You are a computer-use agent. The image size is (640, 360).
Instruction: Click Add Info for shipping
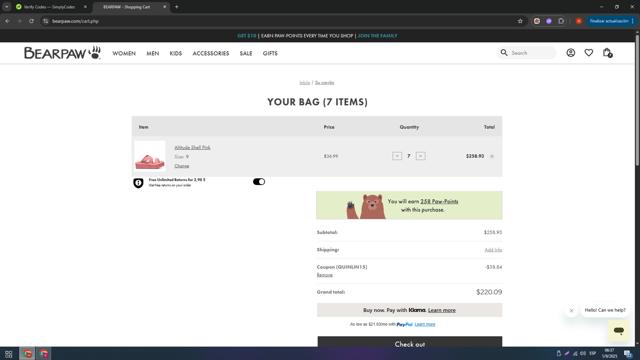click(x=493, y=250)
